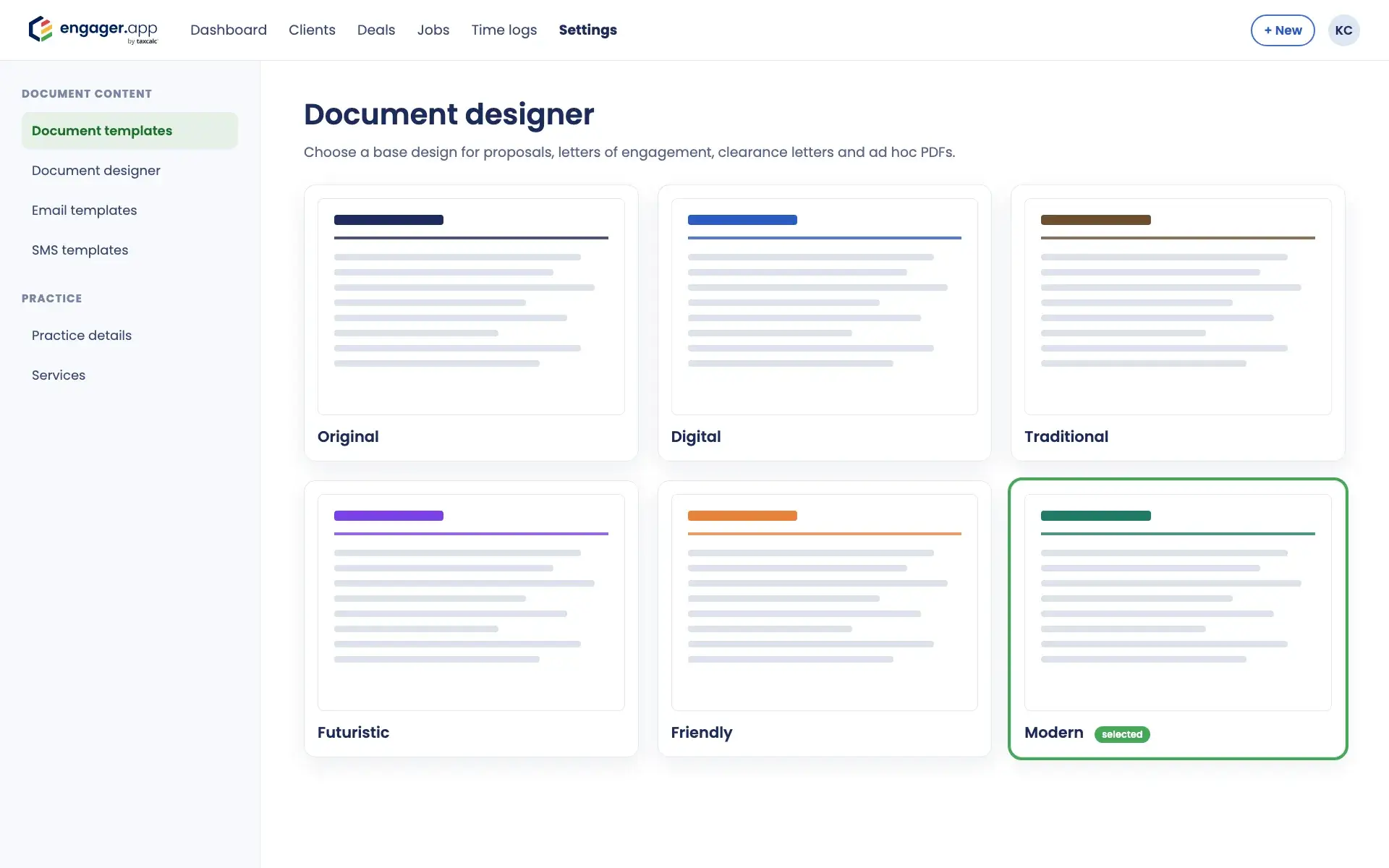Open Practice details settings
Screen dimensions: 1389x868
click(129, 336)
